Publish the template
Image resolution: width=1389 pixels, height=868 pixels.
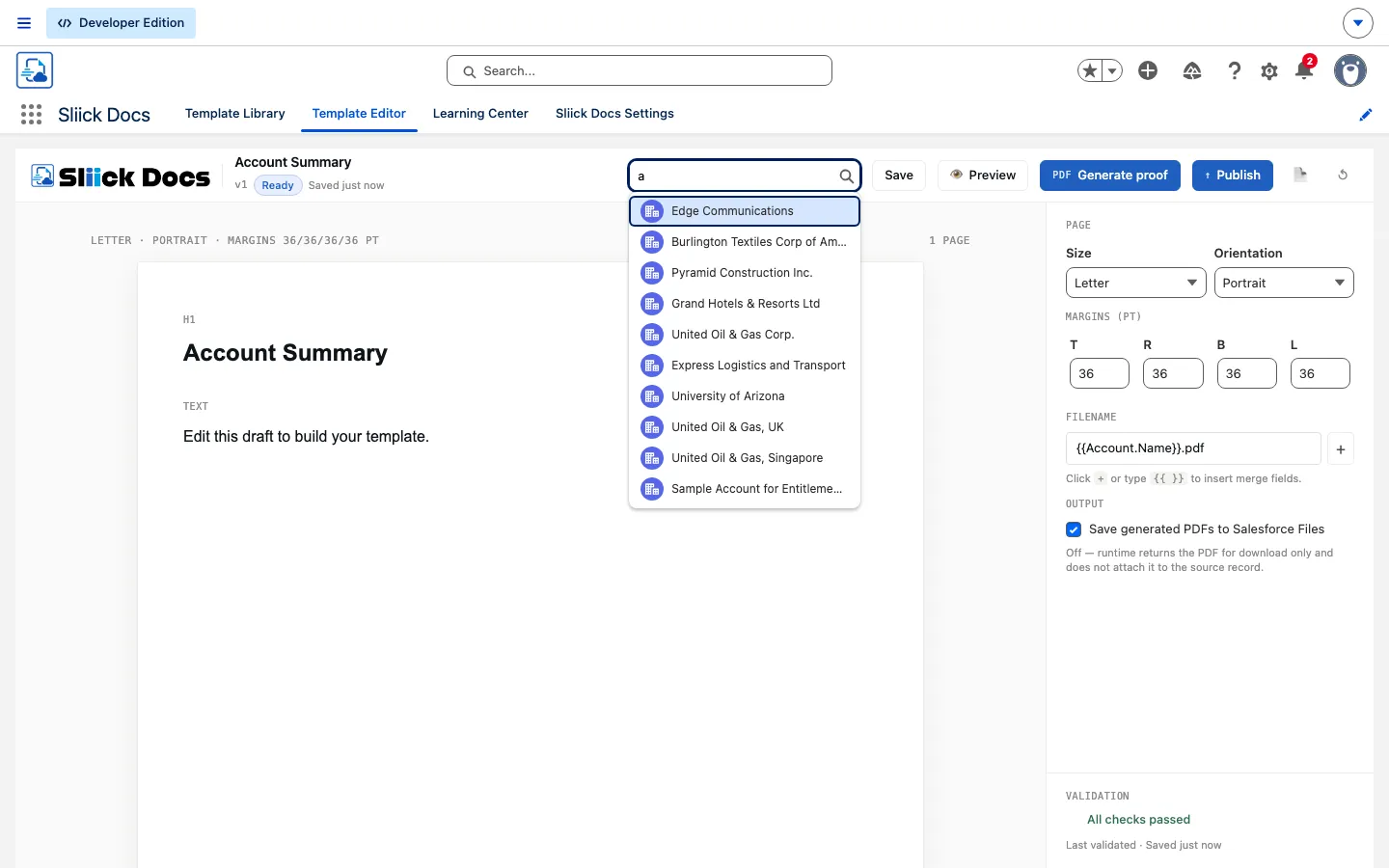[x=1233, y=176]
